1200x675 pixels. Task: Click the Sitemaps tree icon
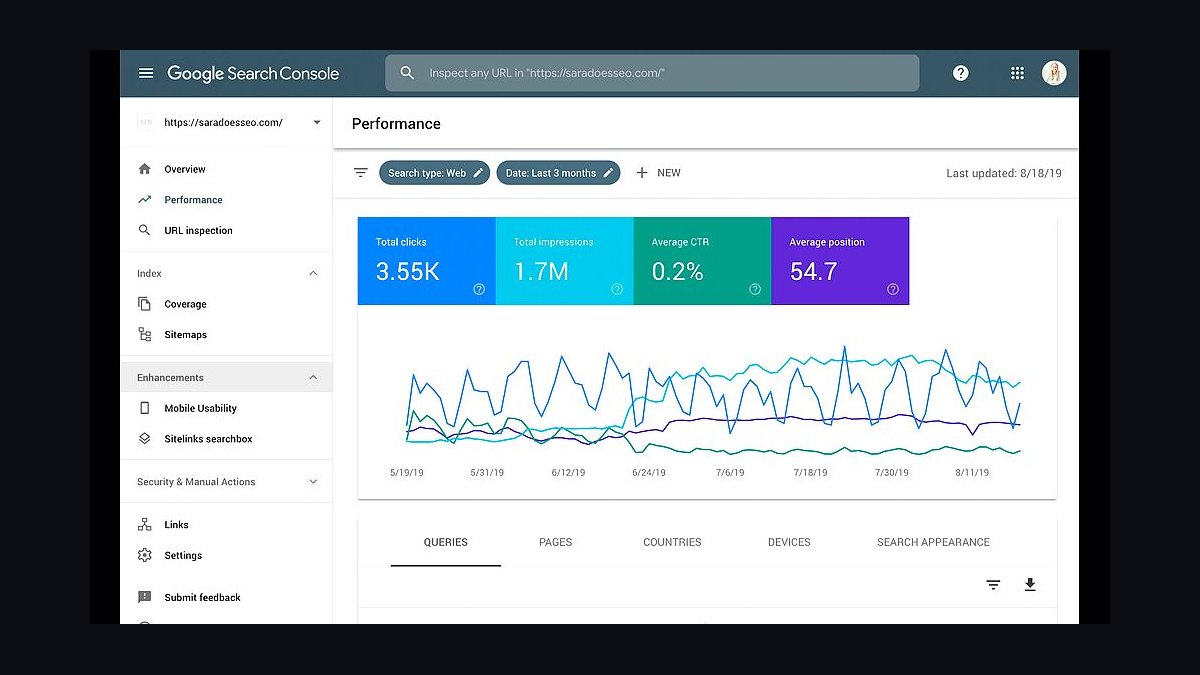point(145,335)
